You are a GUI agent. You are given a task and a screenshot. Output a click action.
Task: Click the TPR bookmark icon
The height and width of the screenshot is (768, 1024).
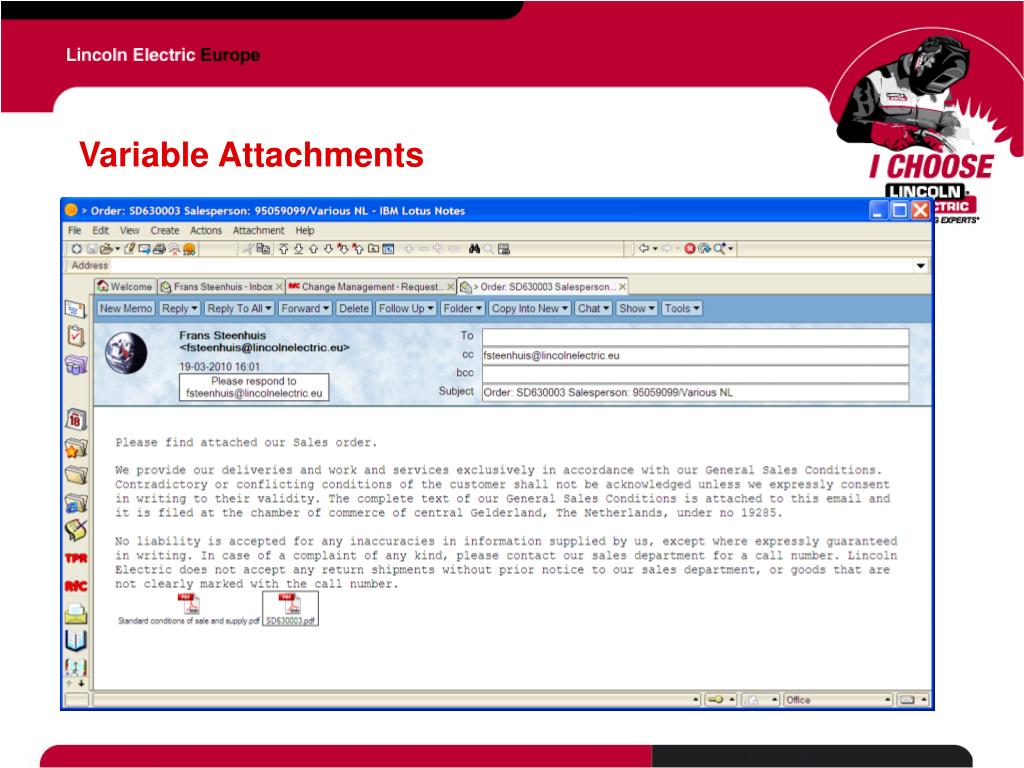click(76, 558)
